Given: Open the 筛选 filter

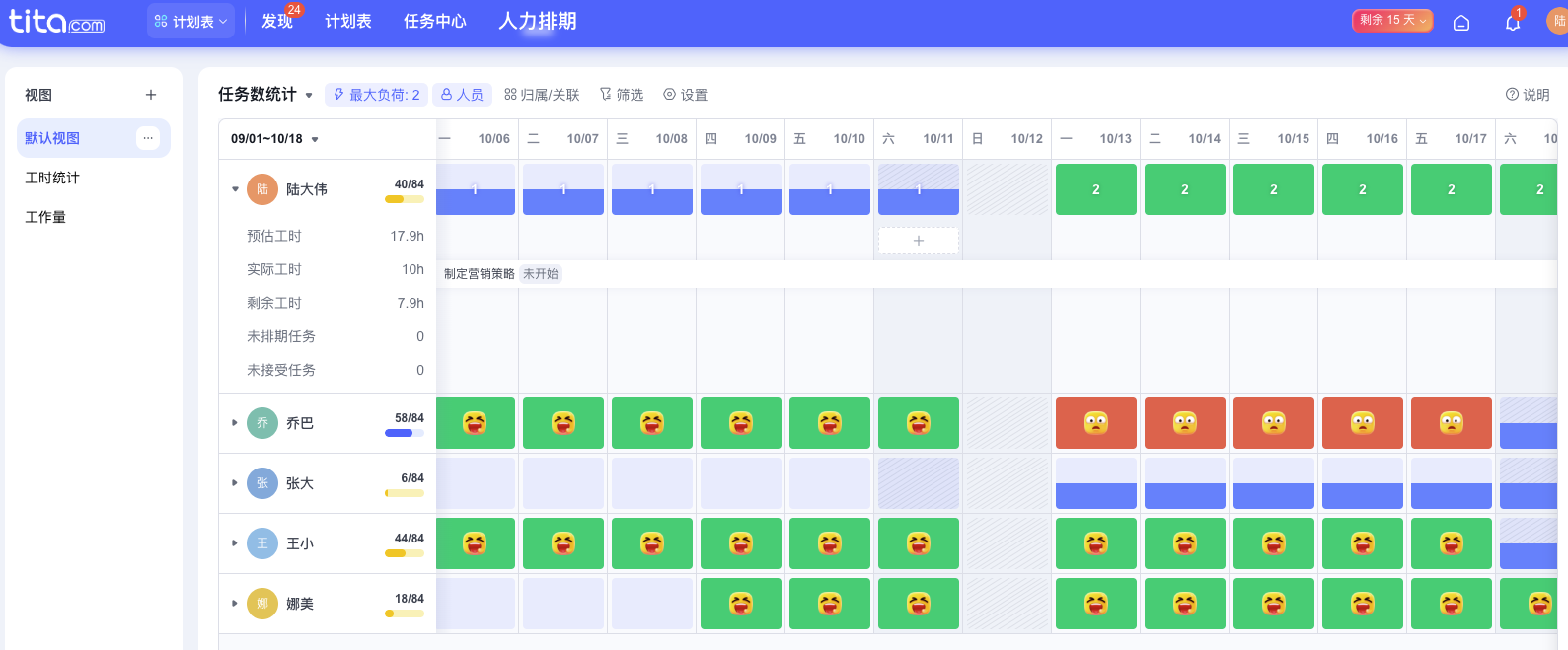Looking at the screenshot, I should tap(621, 95).
